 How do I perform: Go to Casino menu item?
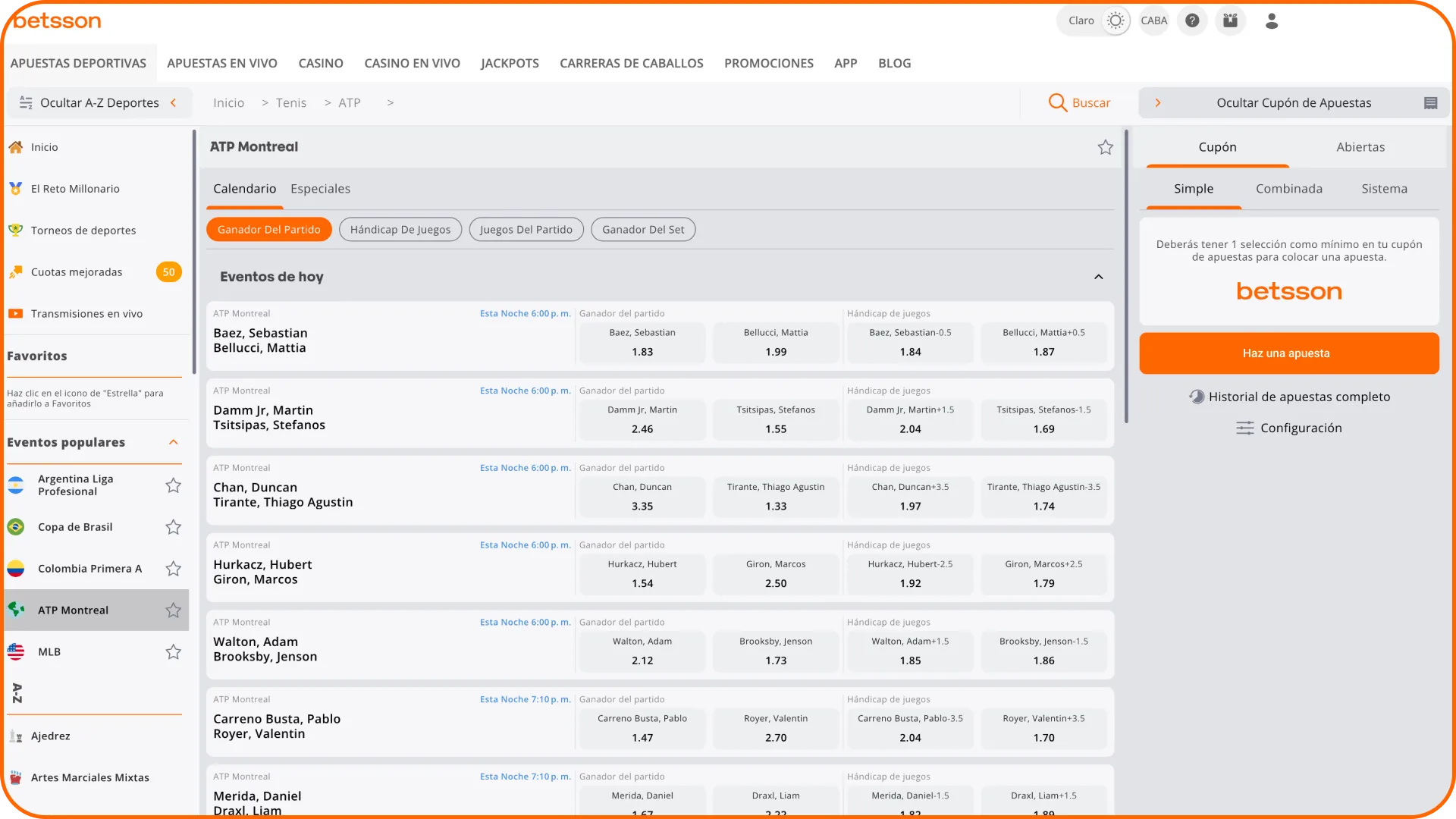pos(321,63)
